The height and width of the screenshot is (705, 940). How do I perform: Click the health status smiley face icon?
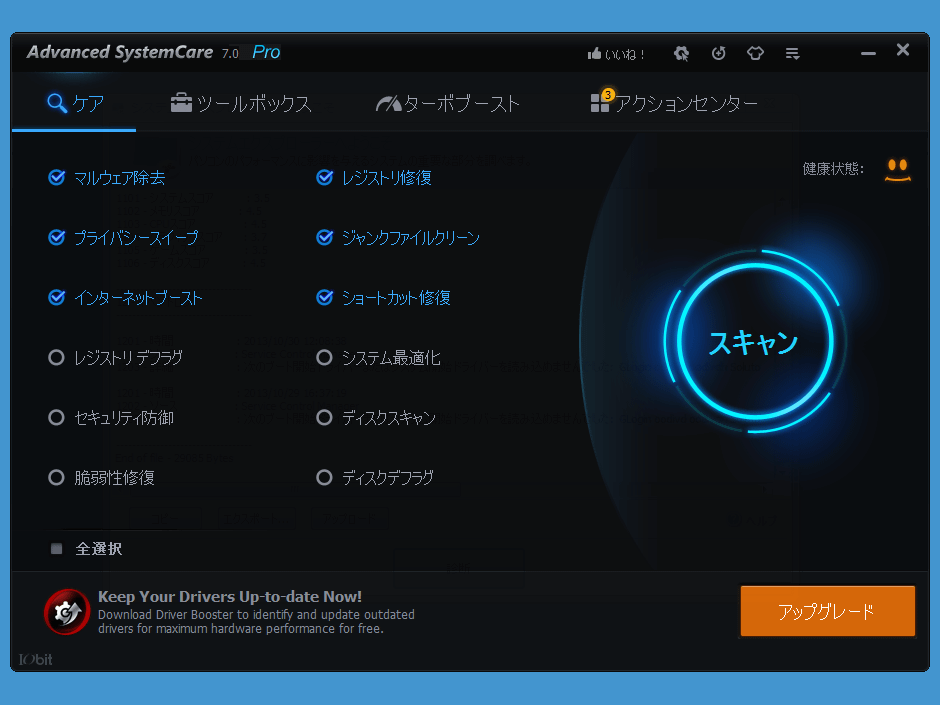click(897, 170)
